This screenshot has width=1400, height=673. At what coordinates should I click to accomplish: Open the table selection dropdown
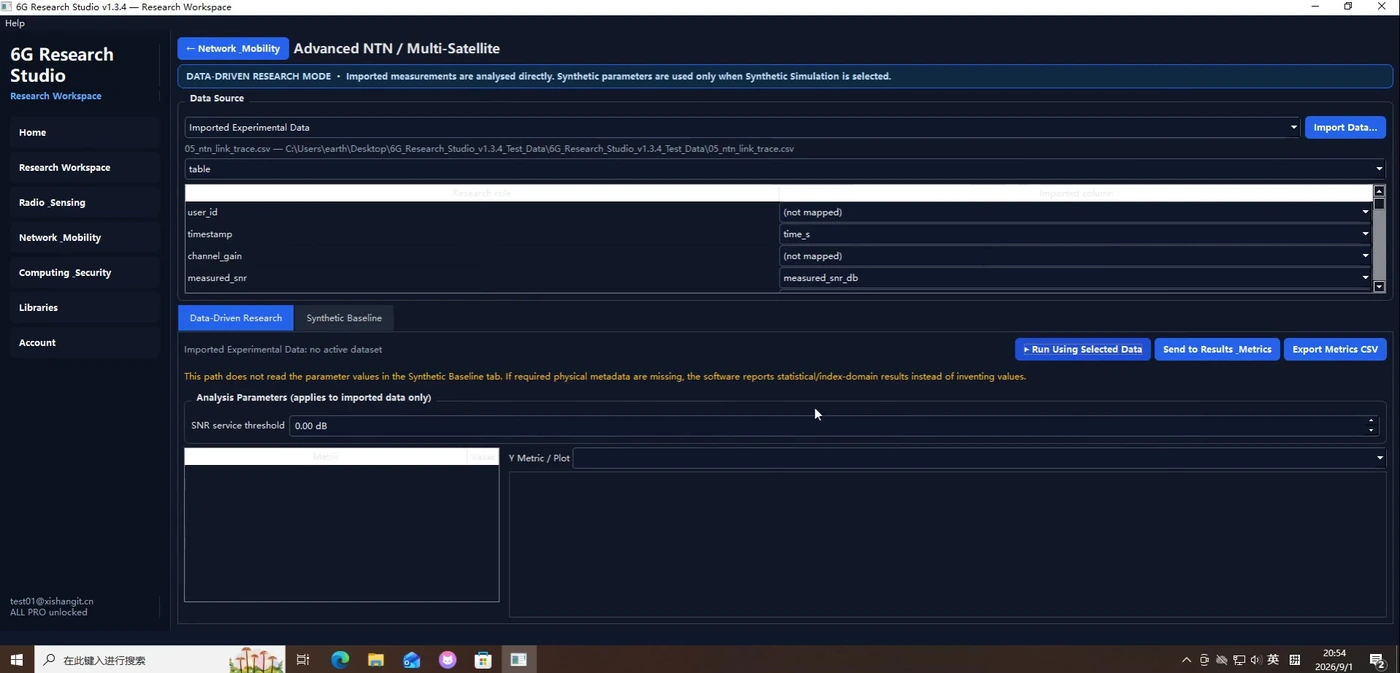coord(785,169)
